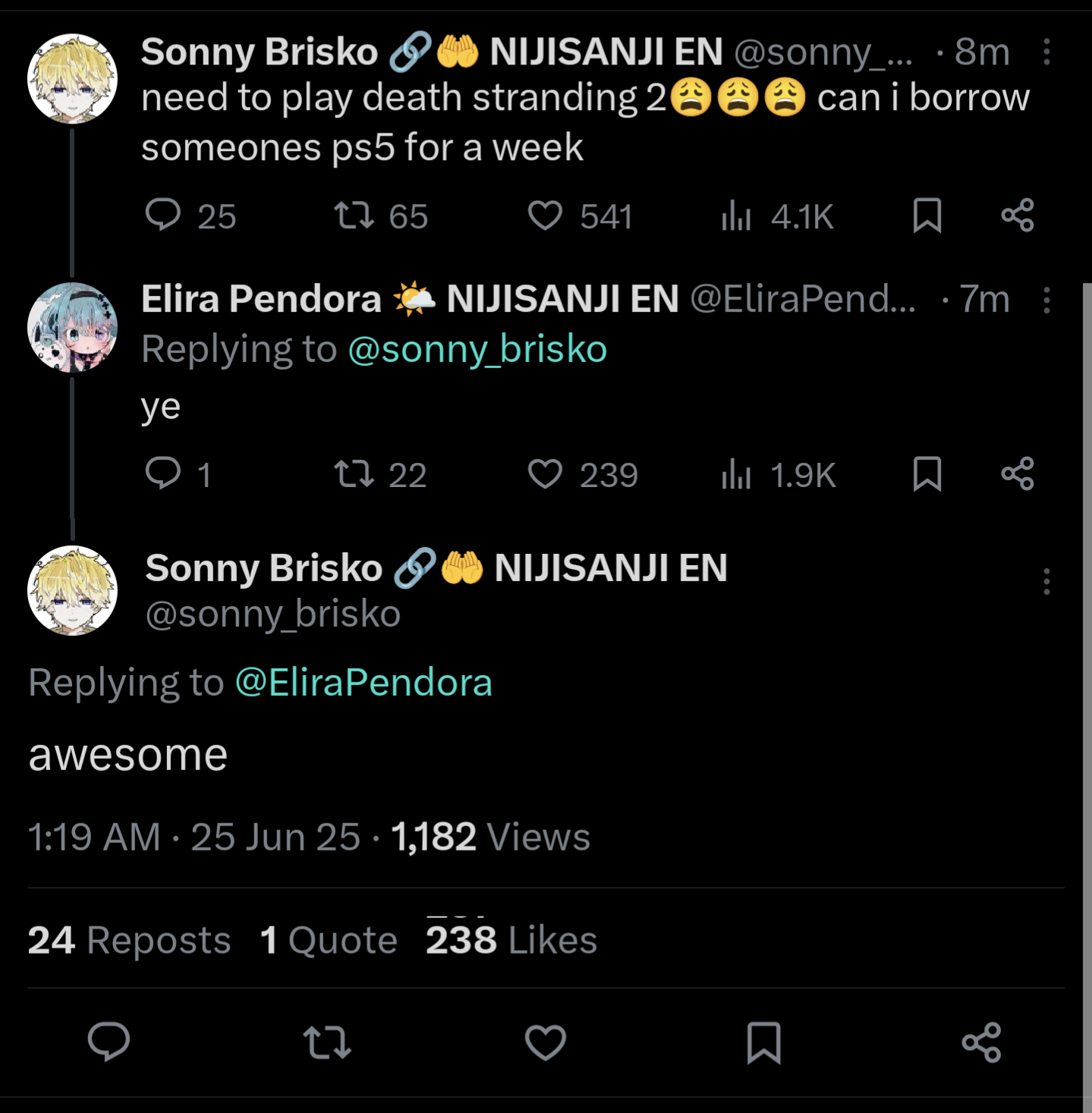Reply to Sonny's death stranding tweet

pos(163,215)
